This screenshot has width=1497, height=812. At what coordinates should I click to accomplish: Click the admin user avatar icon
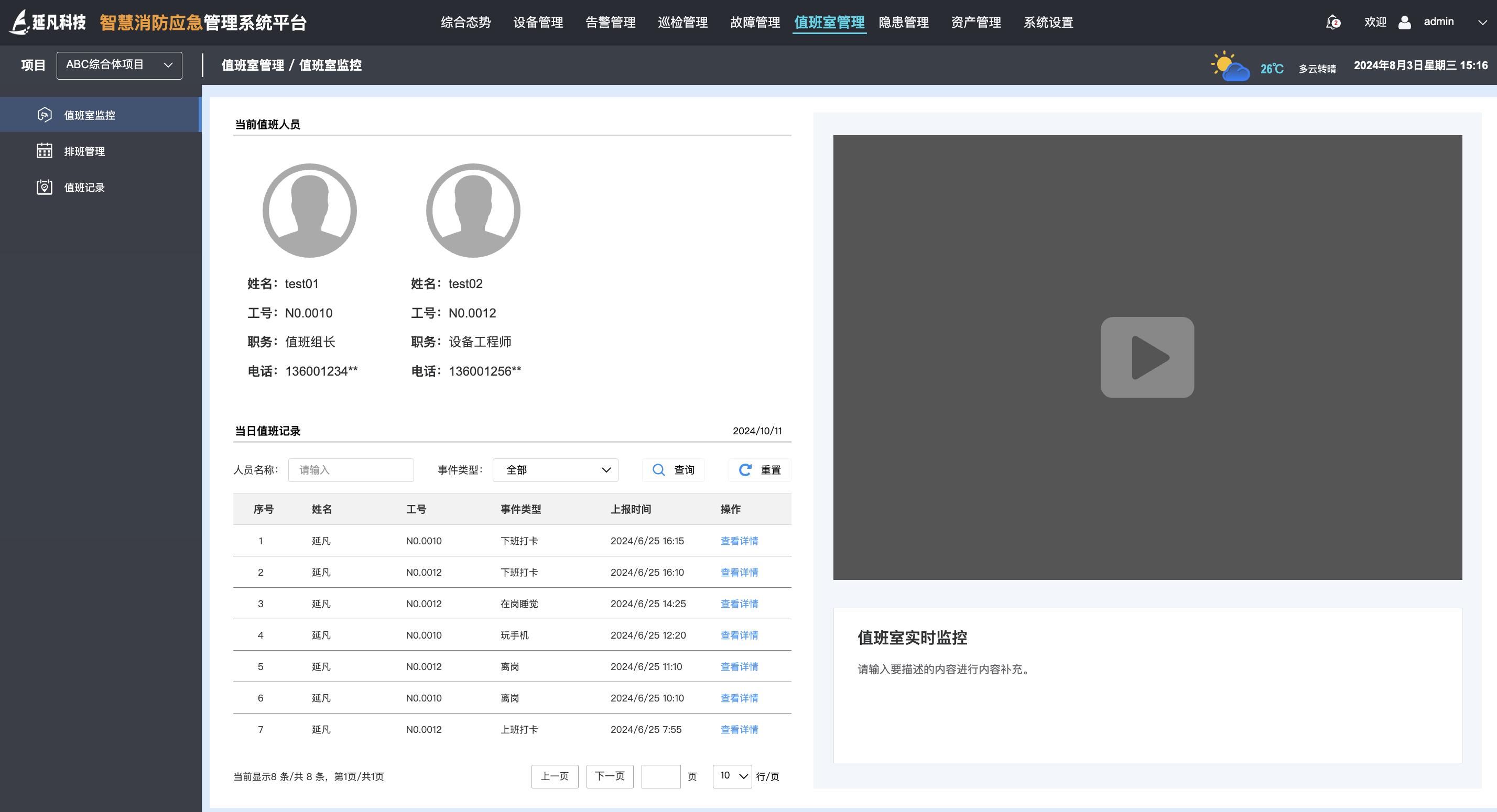1405,22
